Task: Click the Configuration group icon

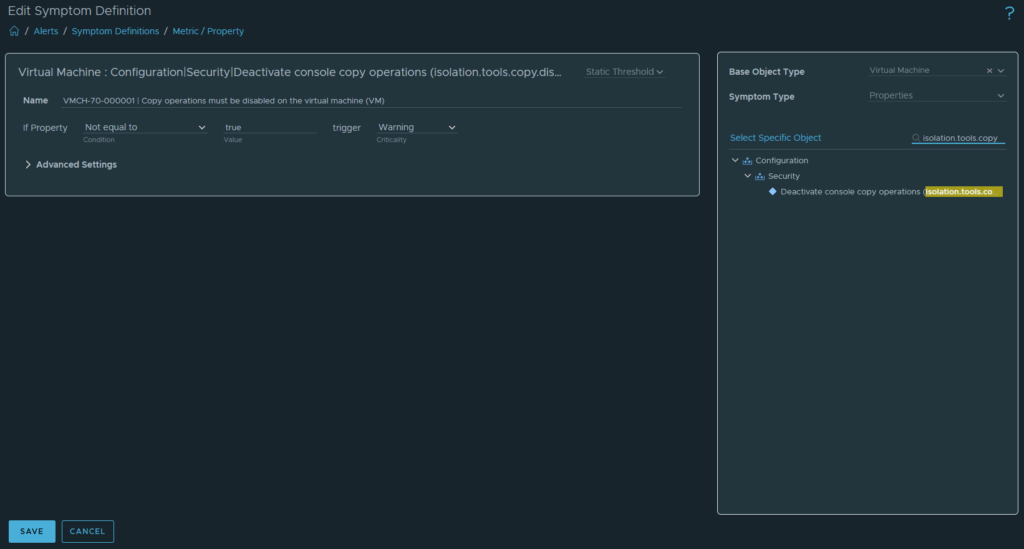Action: coord(747,161)
